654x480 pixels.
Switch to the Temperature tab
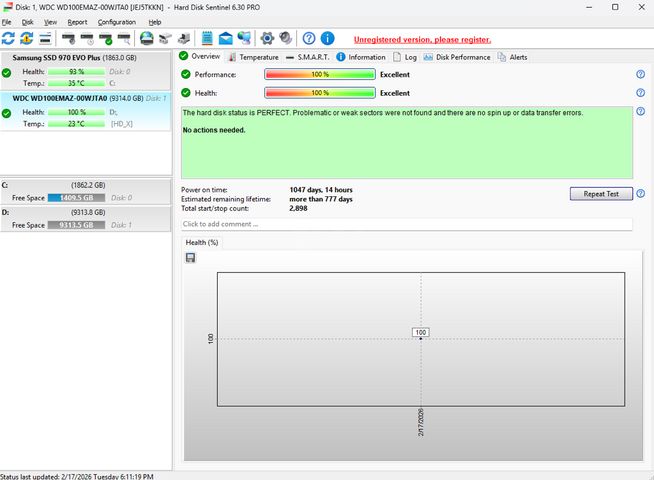click(254, 57)
